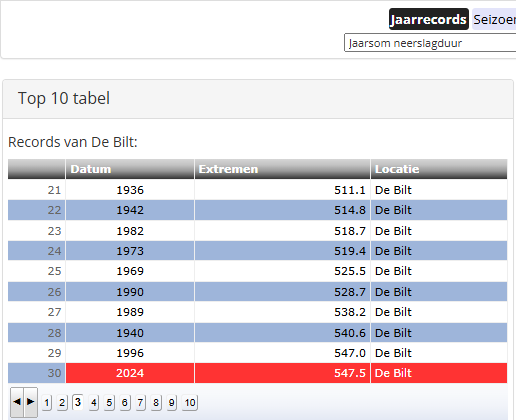Select current page 3 button

point(78,402)
